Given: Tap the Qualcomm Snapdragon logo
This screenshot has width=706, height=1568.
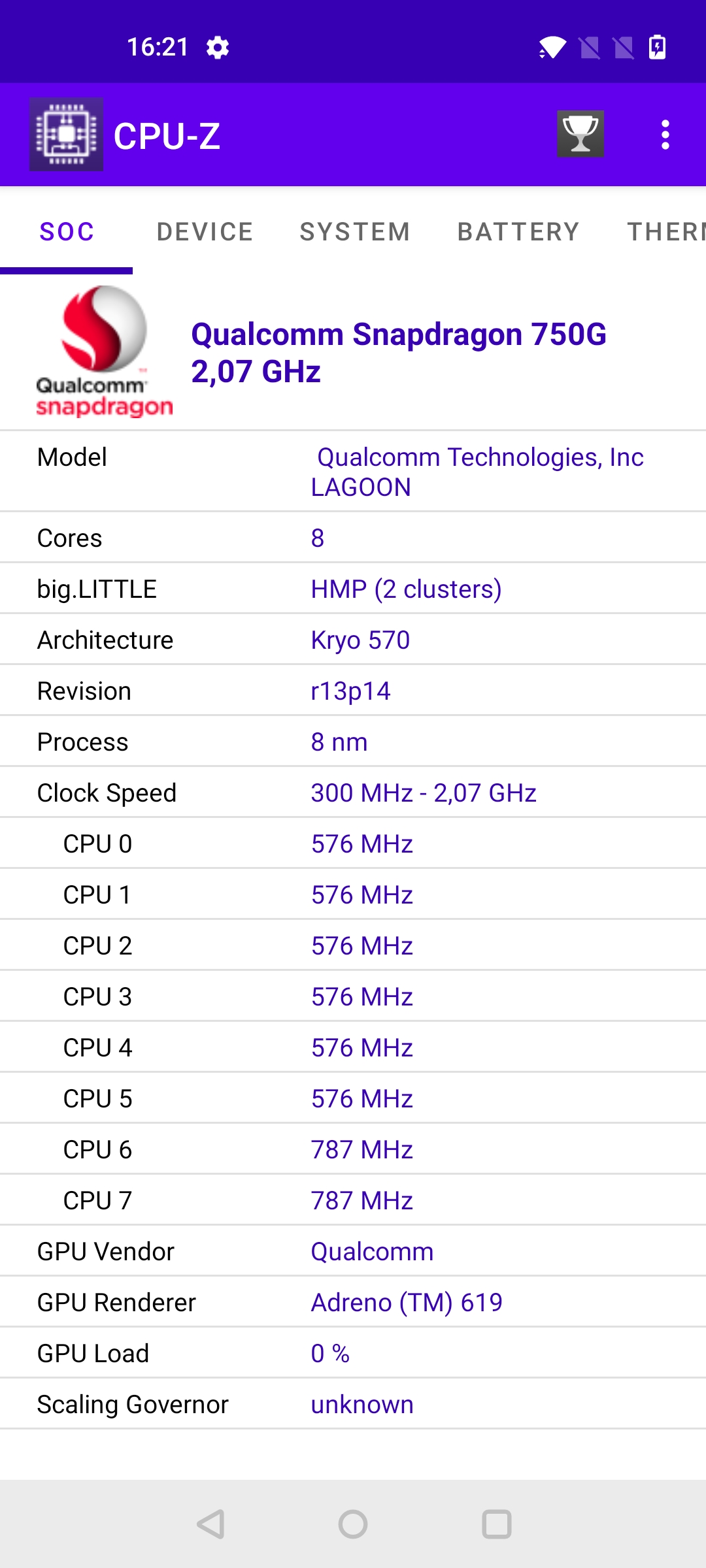Looking at the screenshot, I should pos(104,351).
